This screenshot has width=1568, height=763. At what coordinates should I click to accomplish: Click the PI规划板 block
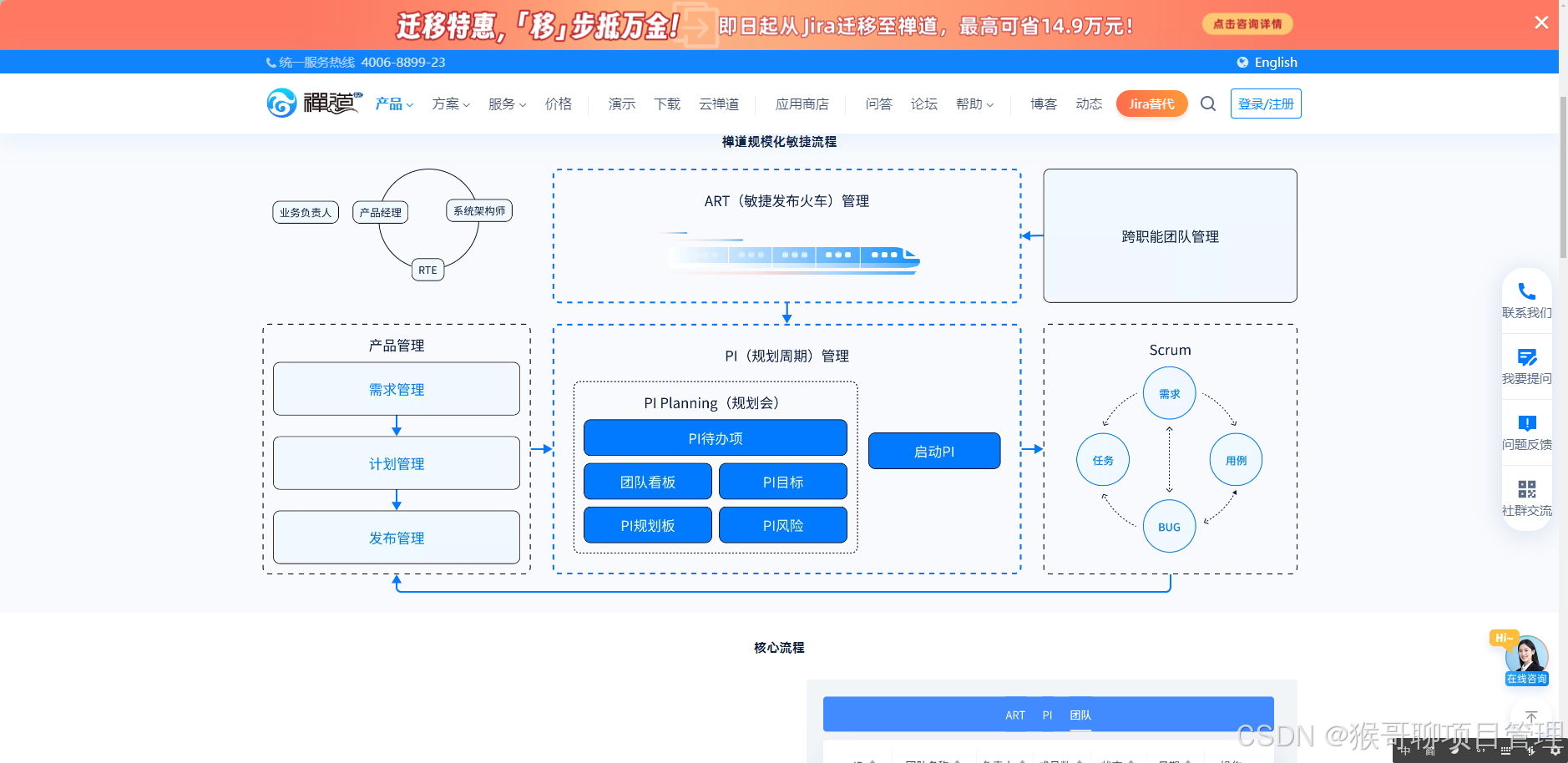(x=648, y=525)
